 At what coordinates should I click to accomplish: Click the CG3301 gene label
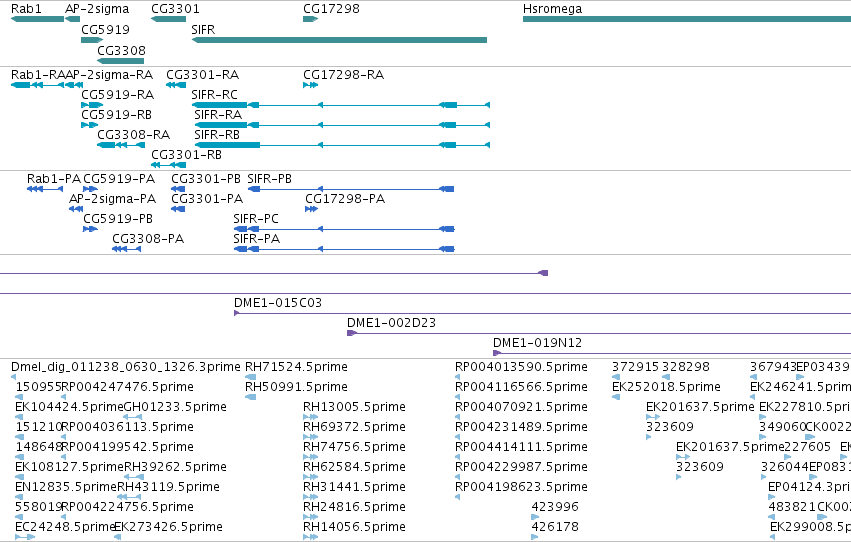(x=175, y=9)
